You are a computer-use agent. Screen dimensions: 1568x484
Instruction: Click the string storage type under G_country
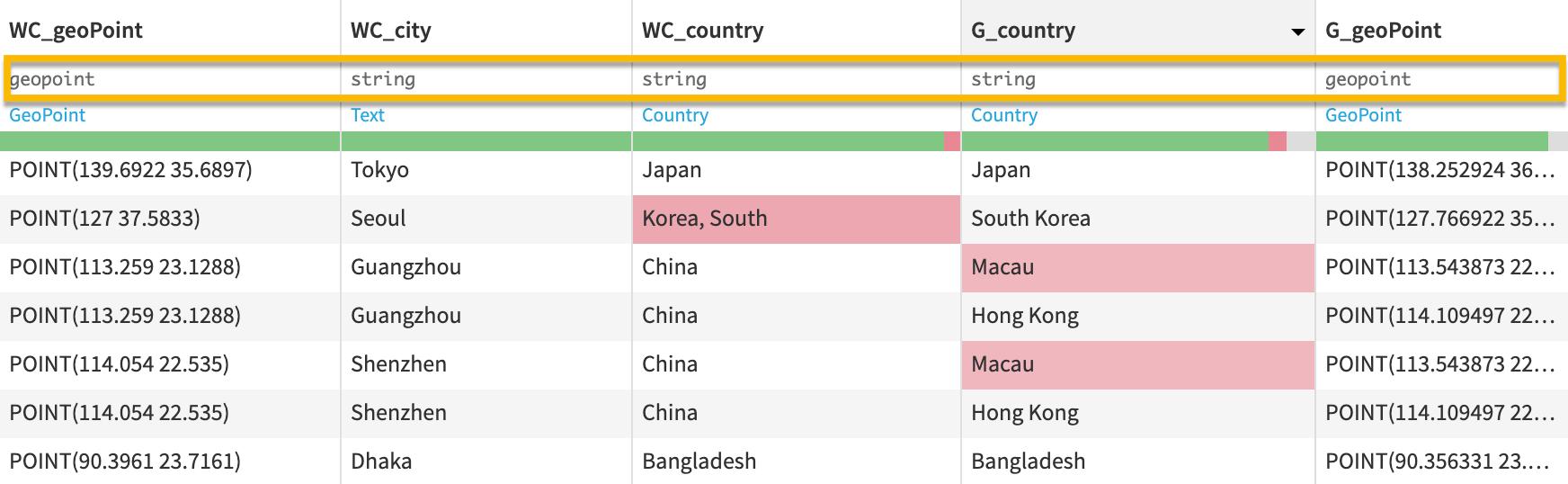(1003, 79)
